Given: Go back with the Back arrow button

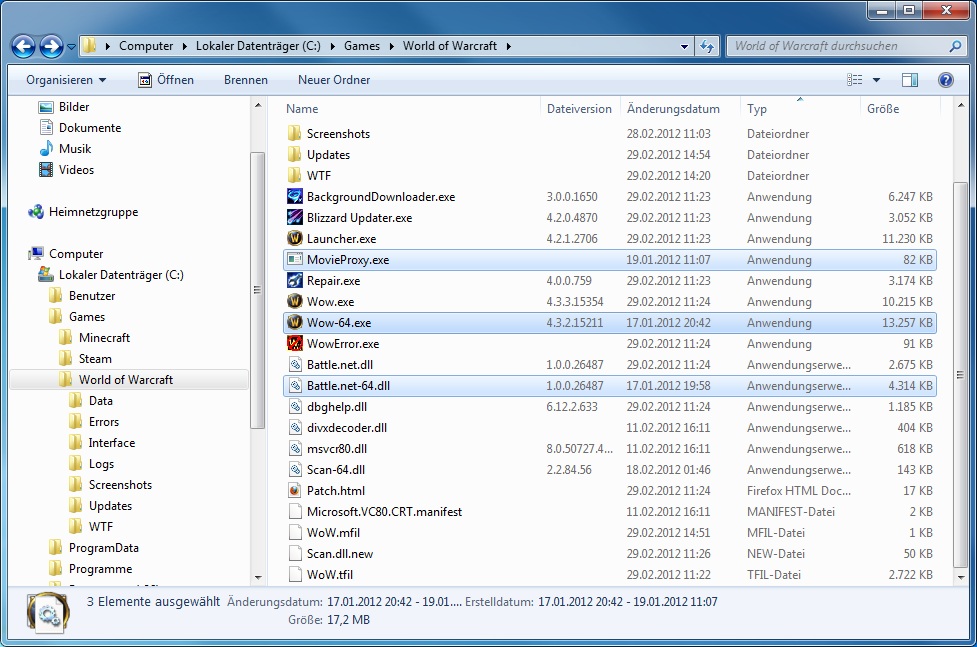Looking at the screenshot, I should [24, 46].
